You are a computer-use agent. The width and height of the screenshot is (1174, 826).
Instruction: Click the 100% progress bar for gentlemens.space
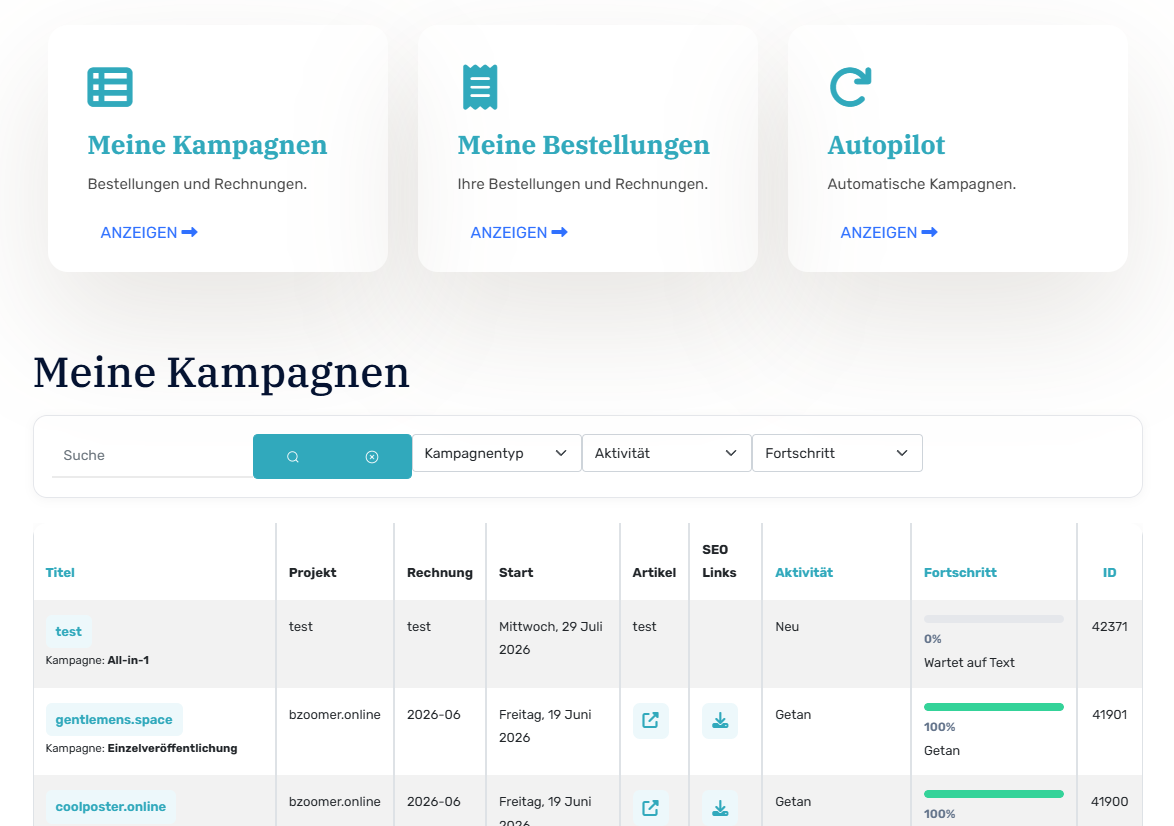(x=994, y=707)
